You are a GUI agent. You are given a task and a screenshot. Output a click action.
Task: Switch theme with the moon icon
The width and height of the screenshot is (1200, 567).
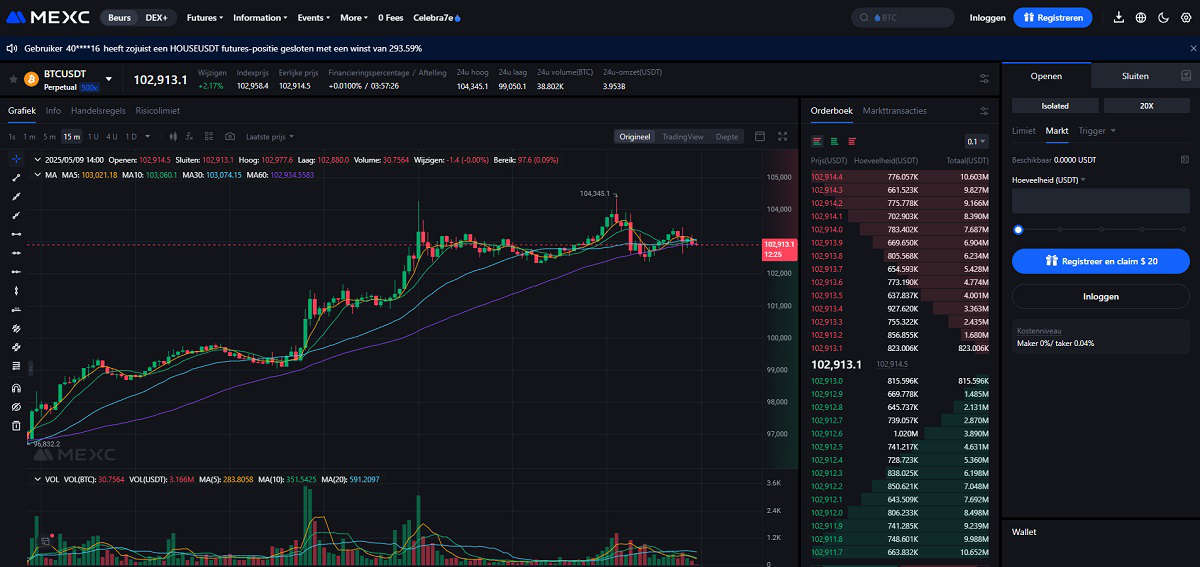click(x=1163, y=18)
